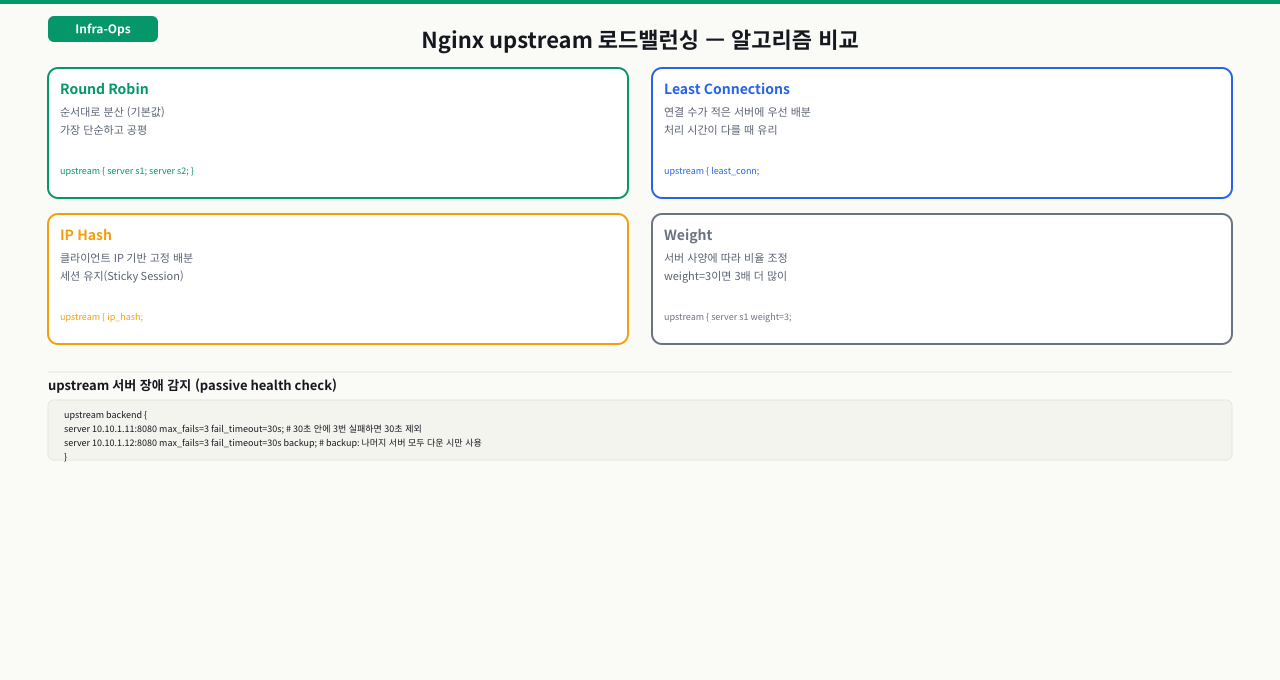Click the IP Hash card heading
The width and height of the screenshot is (1280, 680).
click(86, 235)
